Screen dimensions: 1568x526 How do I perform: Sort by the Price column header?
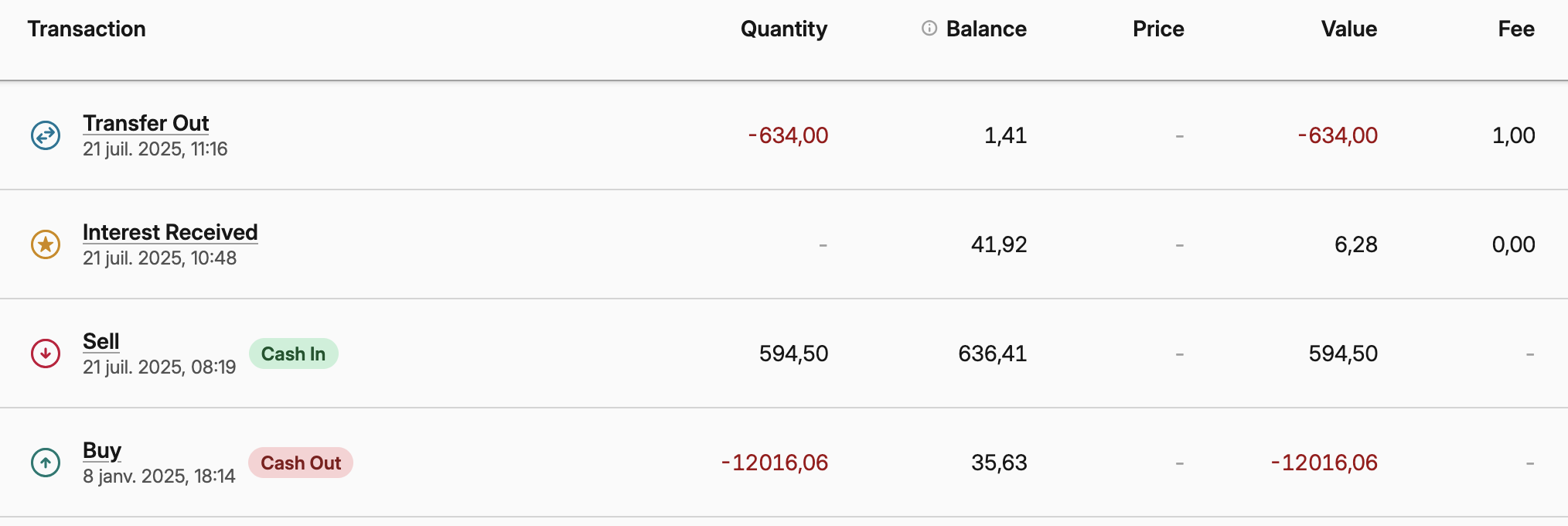[1158, 29]
